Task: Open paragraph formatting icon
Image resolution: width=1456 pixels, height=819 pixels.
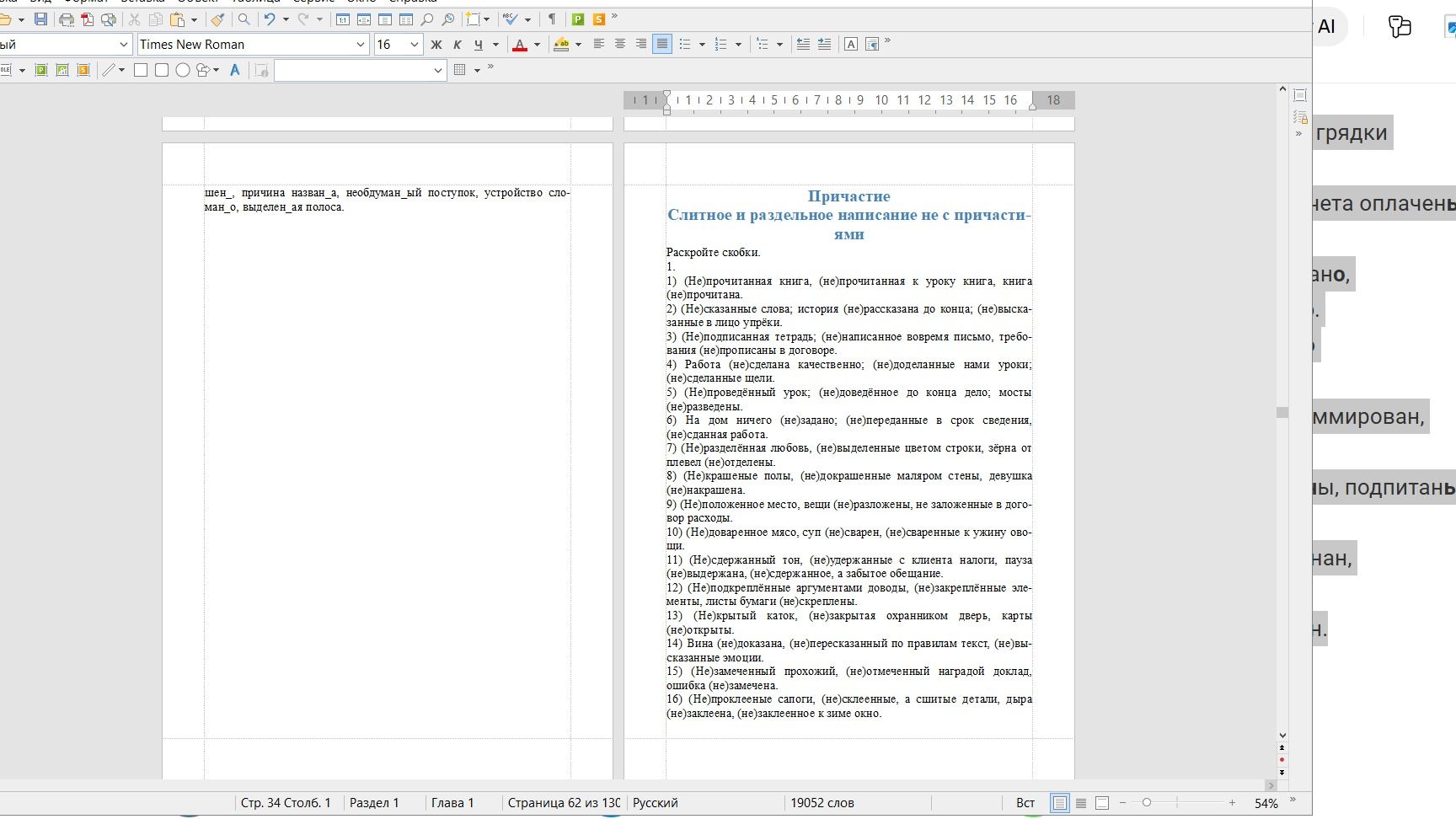Action: (x=872, y=44)
